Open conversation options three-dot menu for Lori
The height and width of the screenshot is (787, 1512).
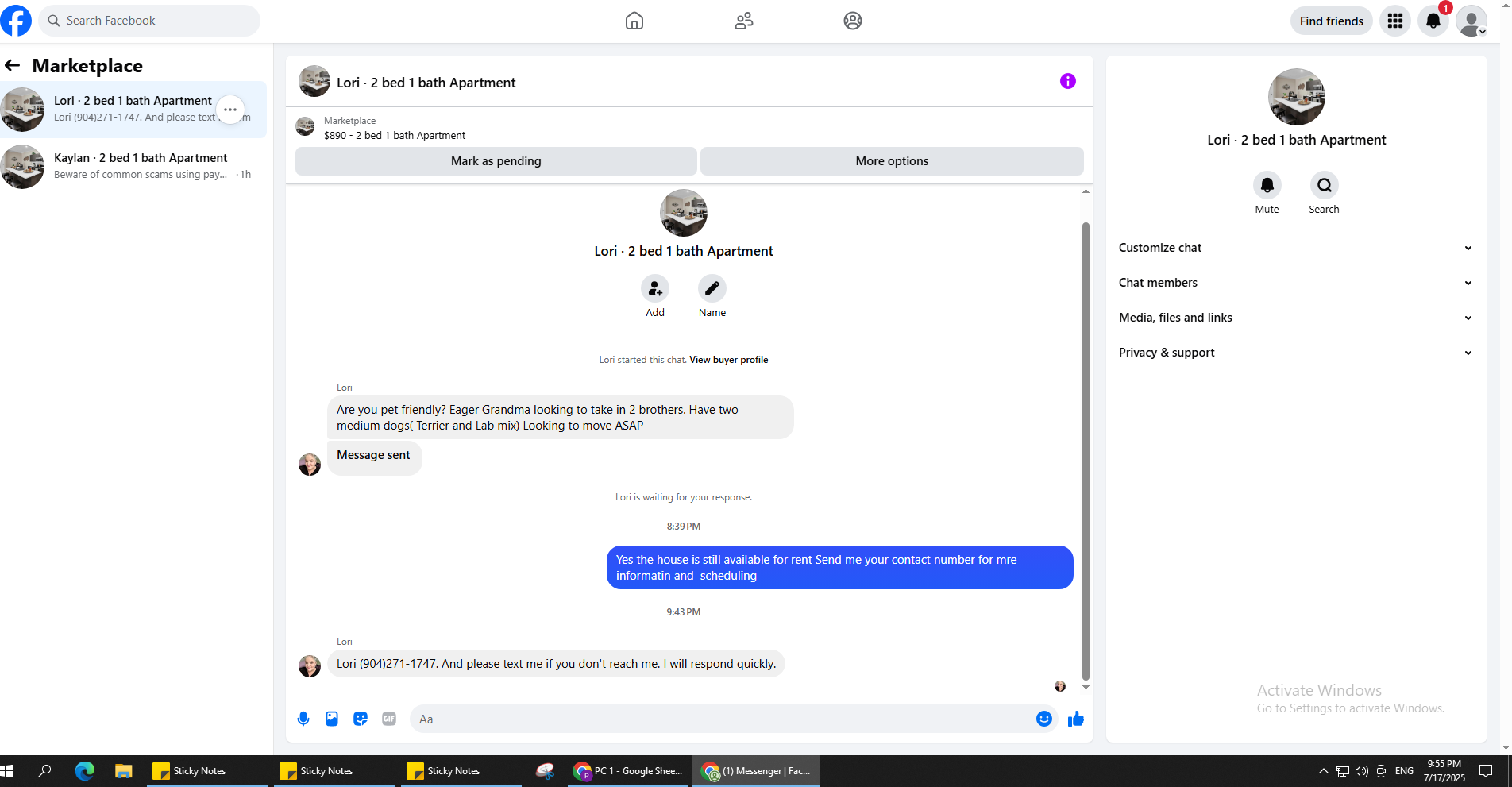coord(230,110)
